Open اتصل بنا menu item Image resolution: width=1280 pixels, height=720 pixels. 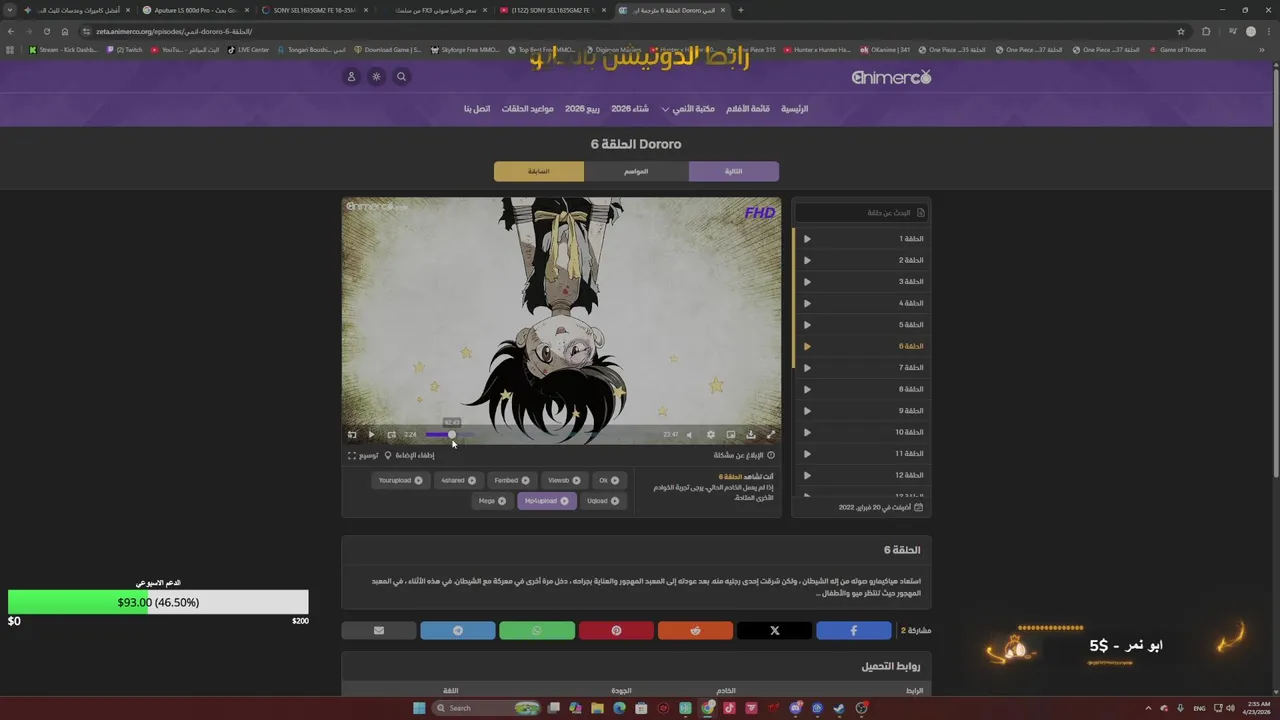point(477,109)
